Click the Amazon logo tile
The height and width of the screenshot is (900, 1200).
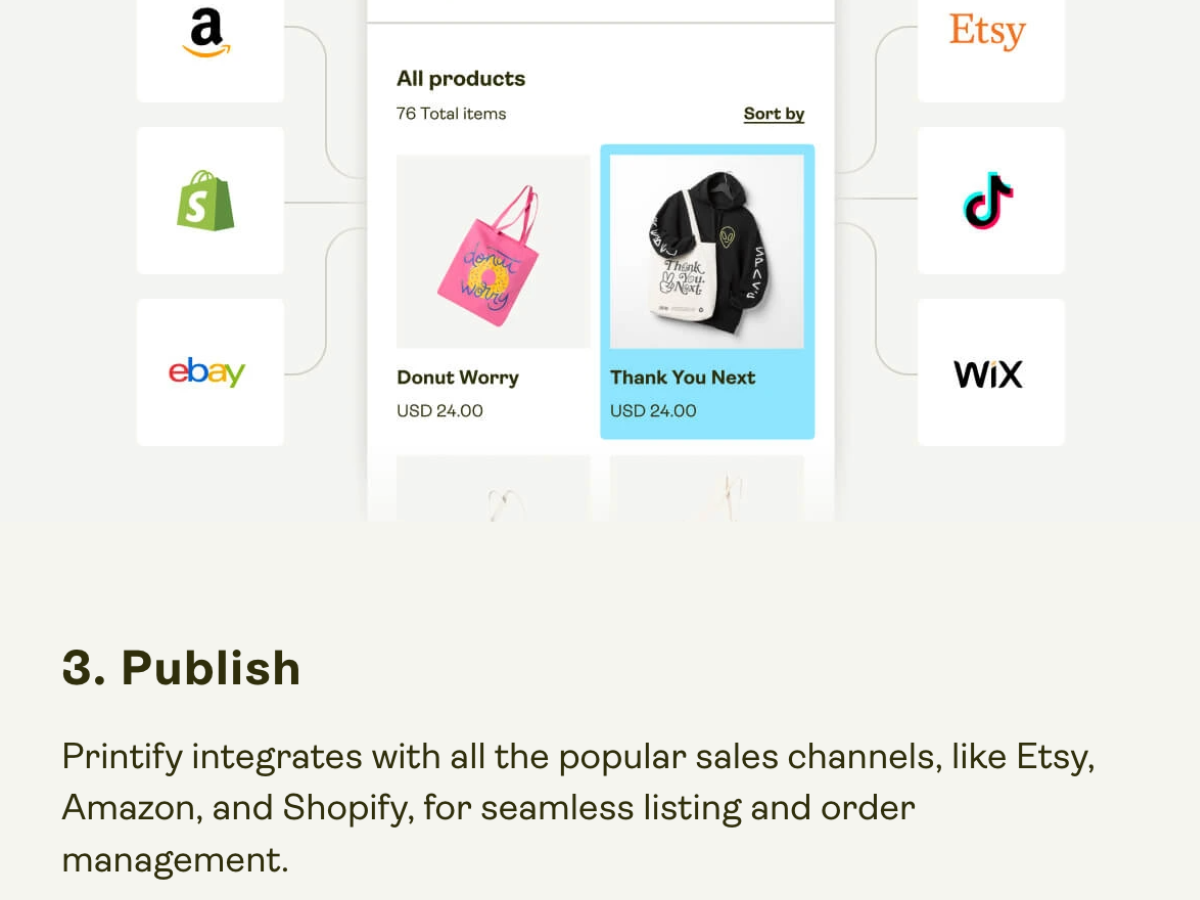[x=210, y=40]
